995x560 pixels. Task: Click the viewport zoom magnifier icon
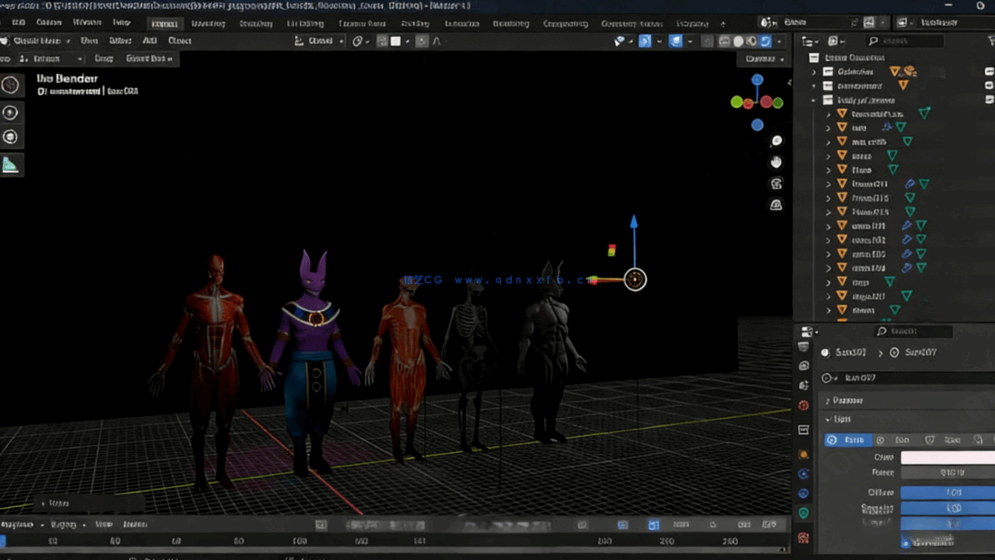pyautogui.click(x=776, y=141)
